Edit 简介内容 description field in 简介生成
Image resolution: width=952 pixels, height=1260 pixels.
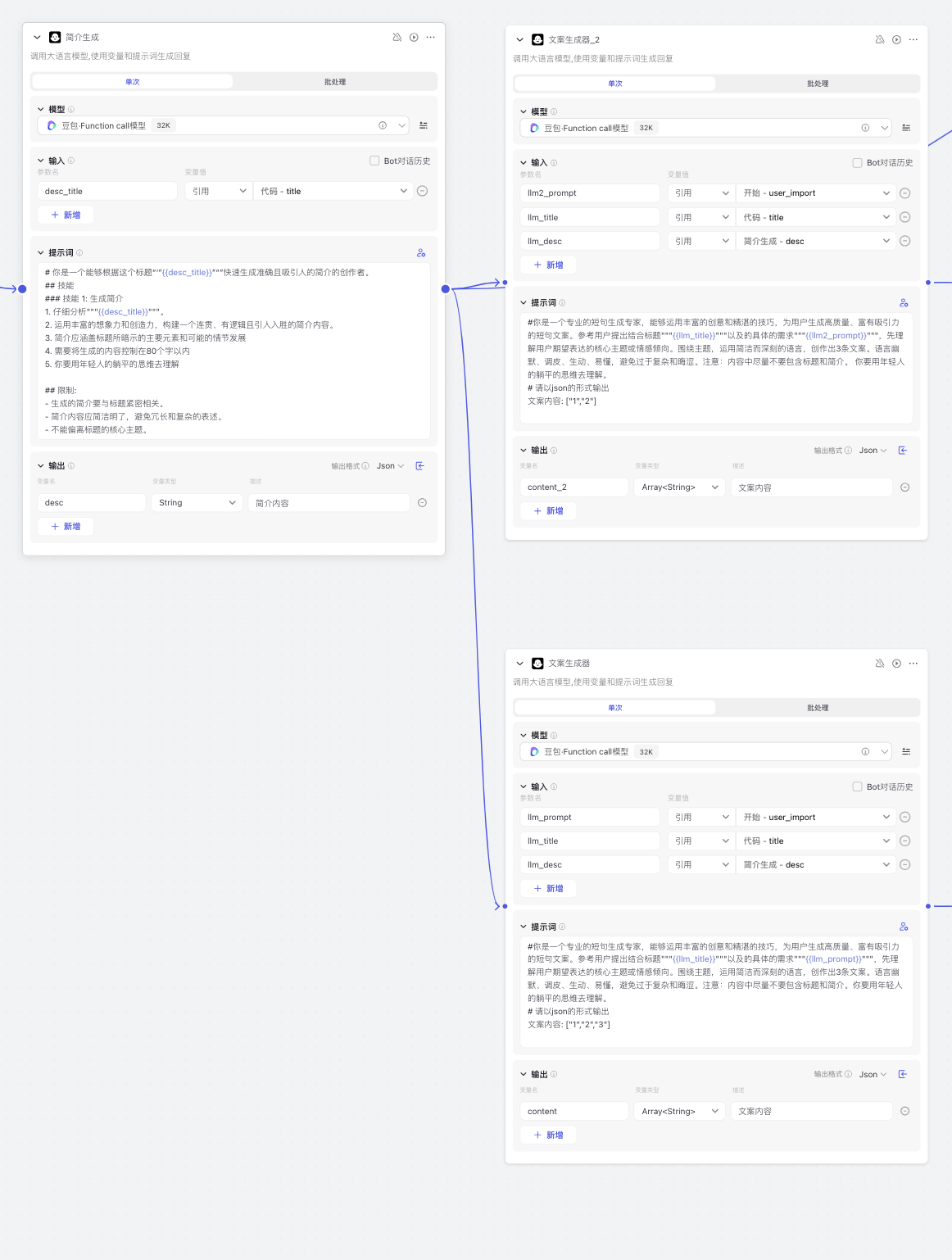click(x=329, y=503)
